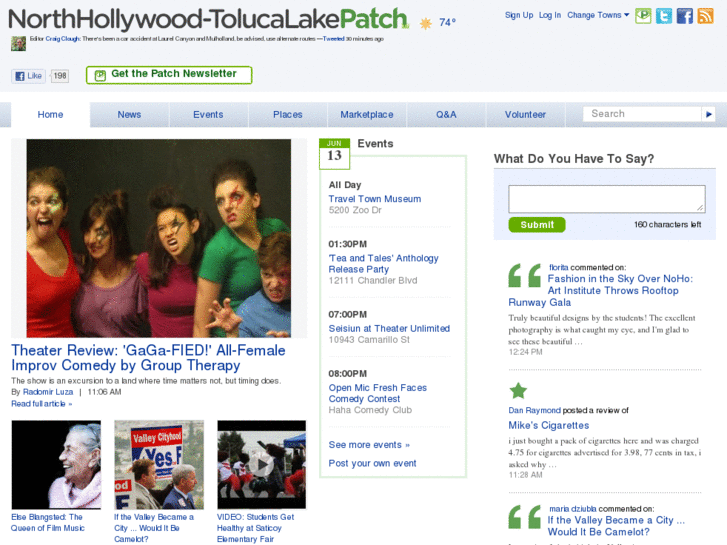Click the 198 like count
Viewport: 727px width, 545px height.
pos(60,76)
